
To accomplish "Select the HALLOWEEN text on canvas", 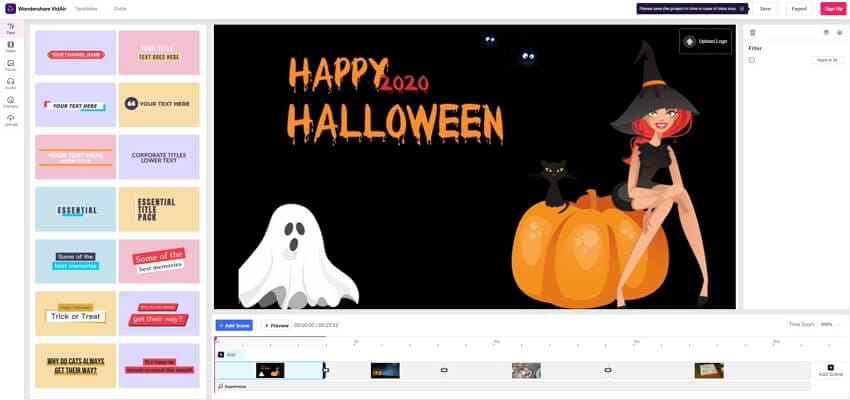I will [395, 125].
